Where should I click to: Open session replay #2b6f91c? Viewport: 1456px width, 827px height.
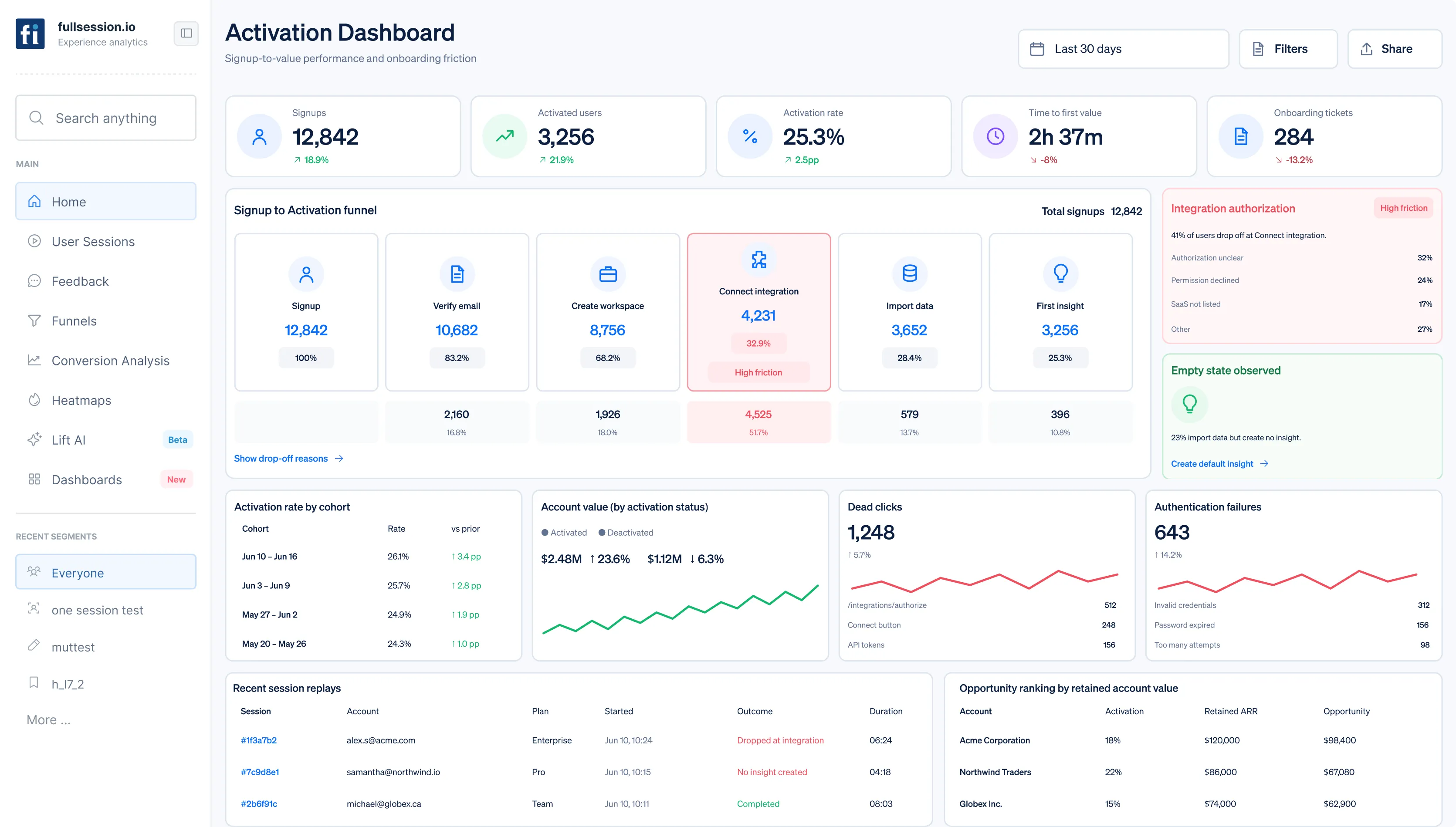(259, 804)
